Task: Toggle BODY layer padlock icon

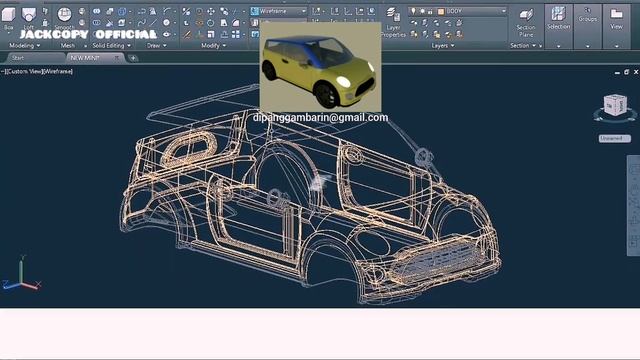Action: coord(430,11)
